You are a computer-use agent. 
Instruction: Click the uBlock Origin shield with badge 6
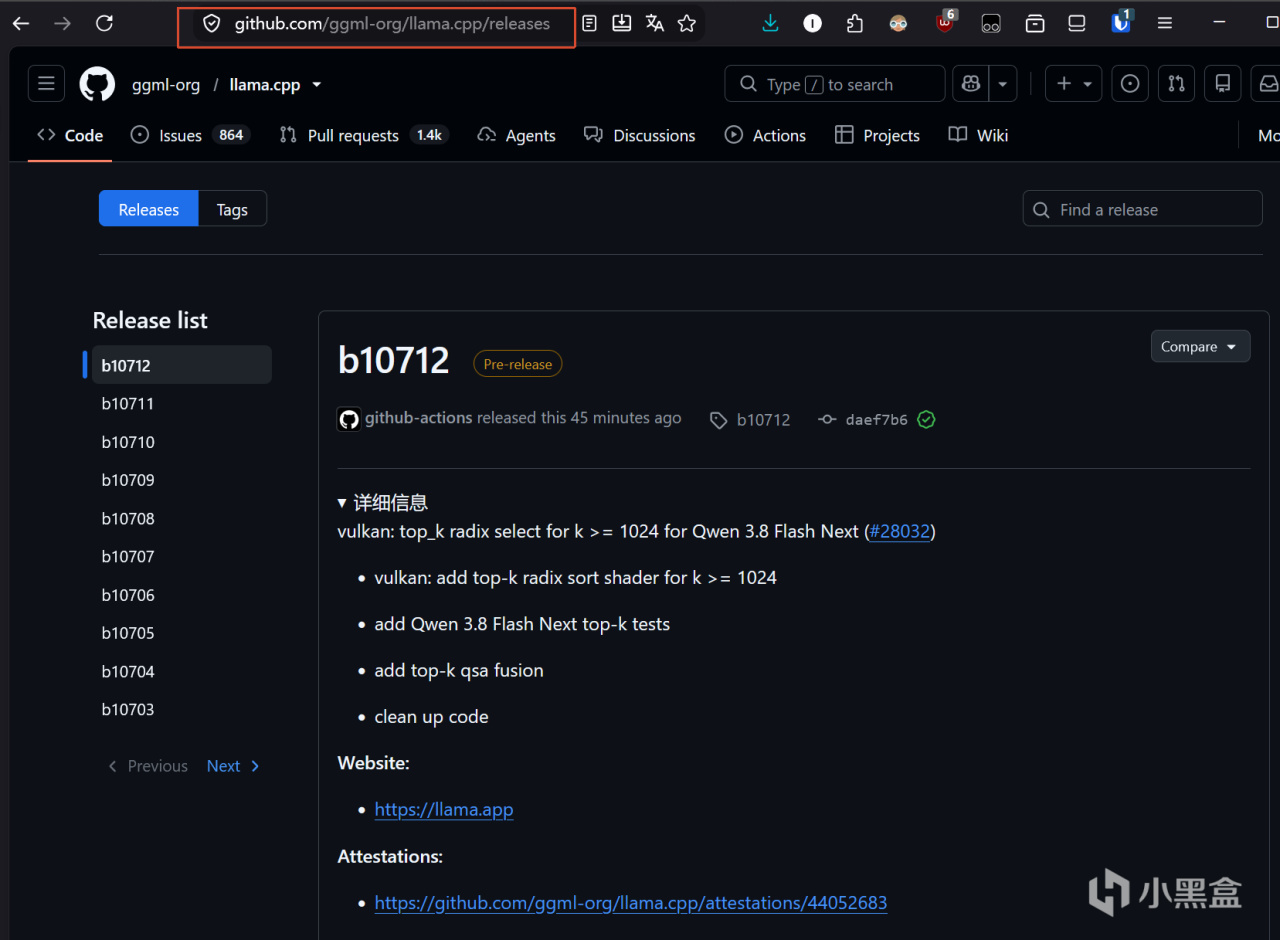[x=945, y=22]
